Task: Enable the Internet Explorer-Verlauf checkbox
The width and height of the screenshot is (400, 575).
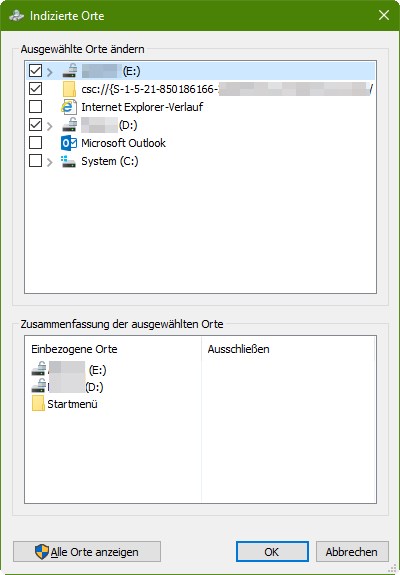Action: tap(36, 107)
